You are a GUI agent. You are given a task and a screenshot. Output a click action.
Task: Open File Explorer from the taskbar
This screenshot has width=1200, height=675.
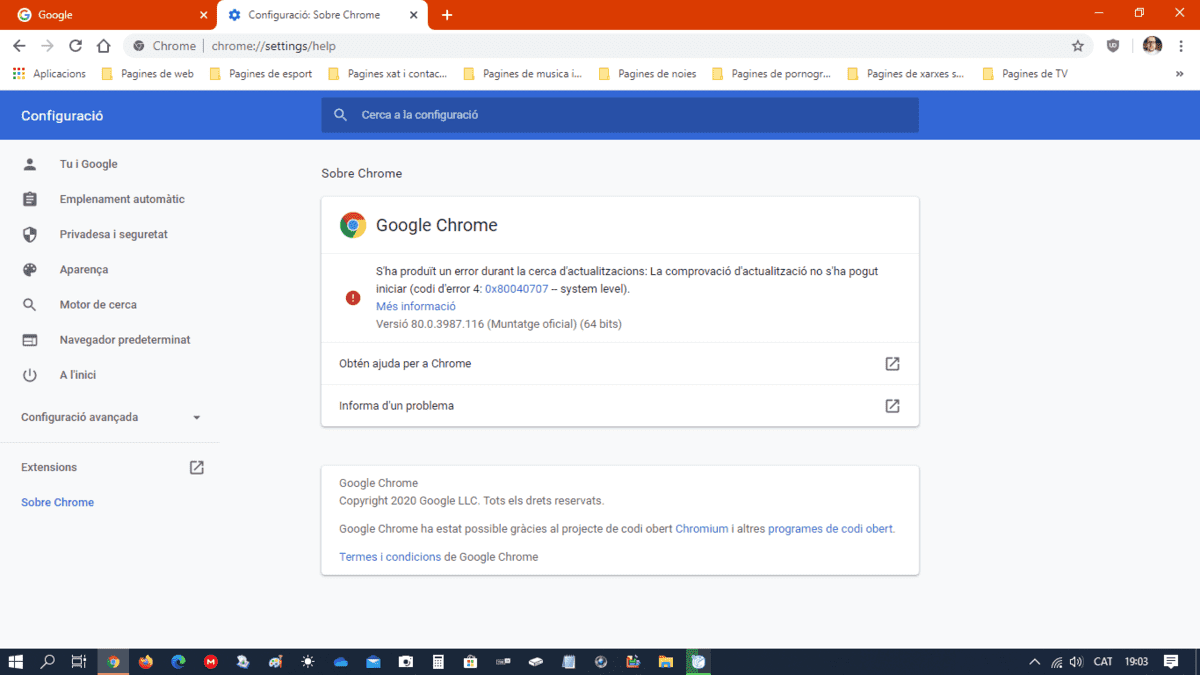click(665, 661)
